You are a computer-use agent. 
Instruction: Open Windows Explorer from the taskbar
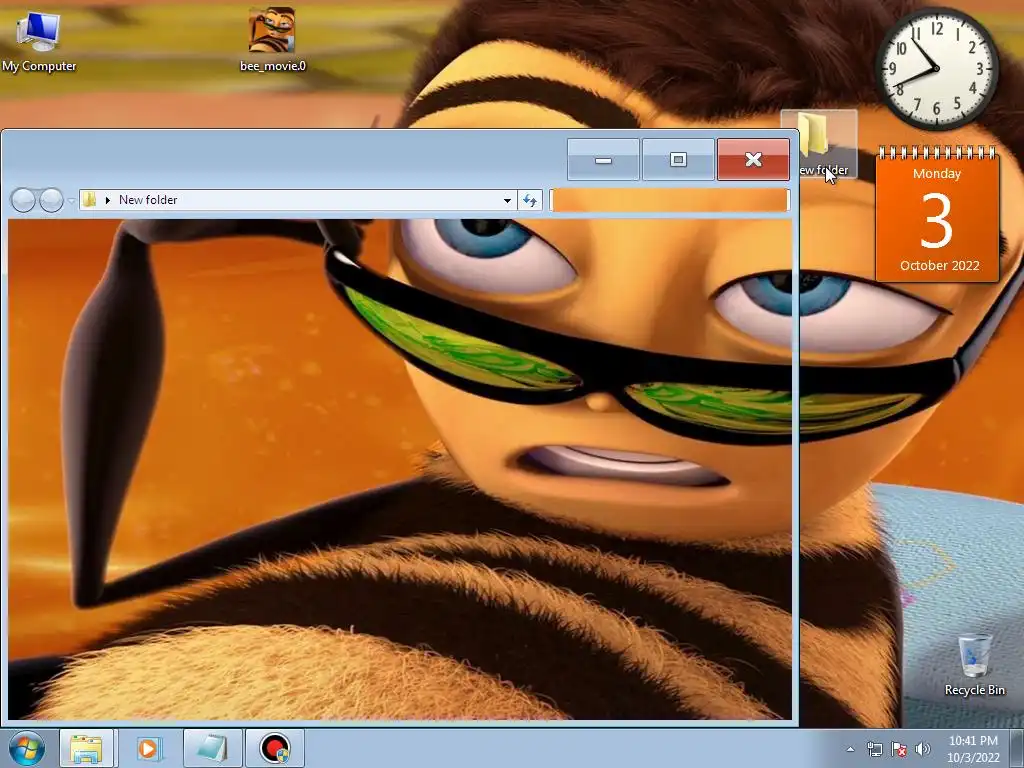(x=86, y=748)
